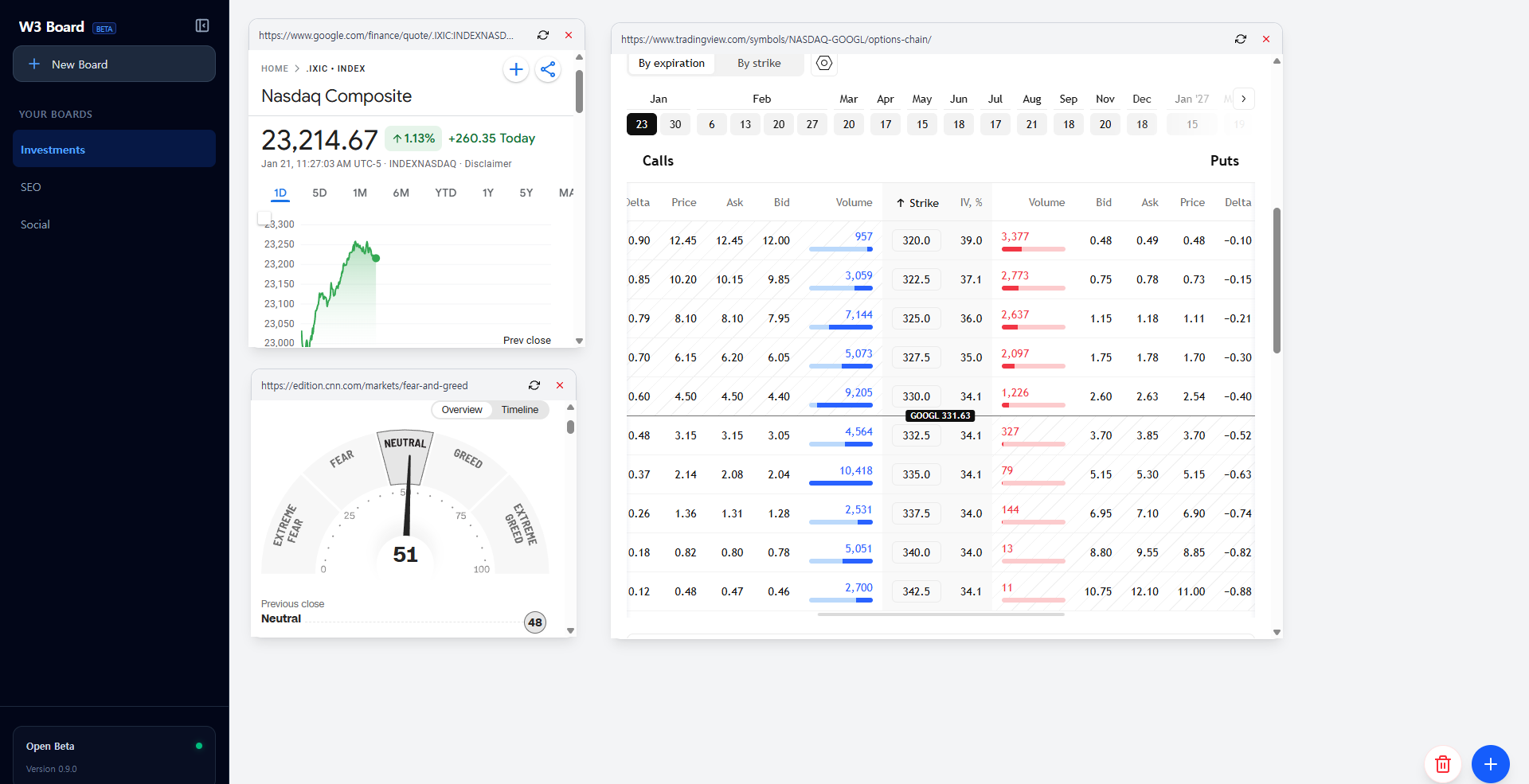Refresh the Nasdaq Composite widget
Screen dimensions: 1529x784
click(543, 35)
